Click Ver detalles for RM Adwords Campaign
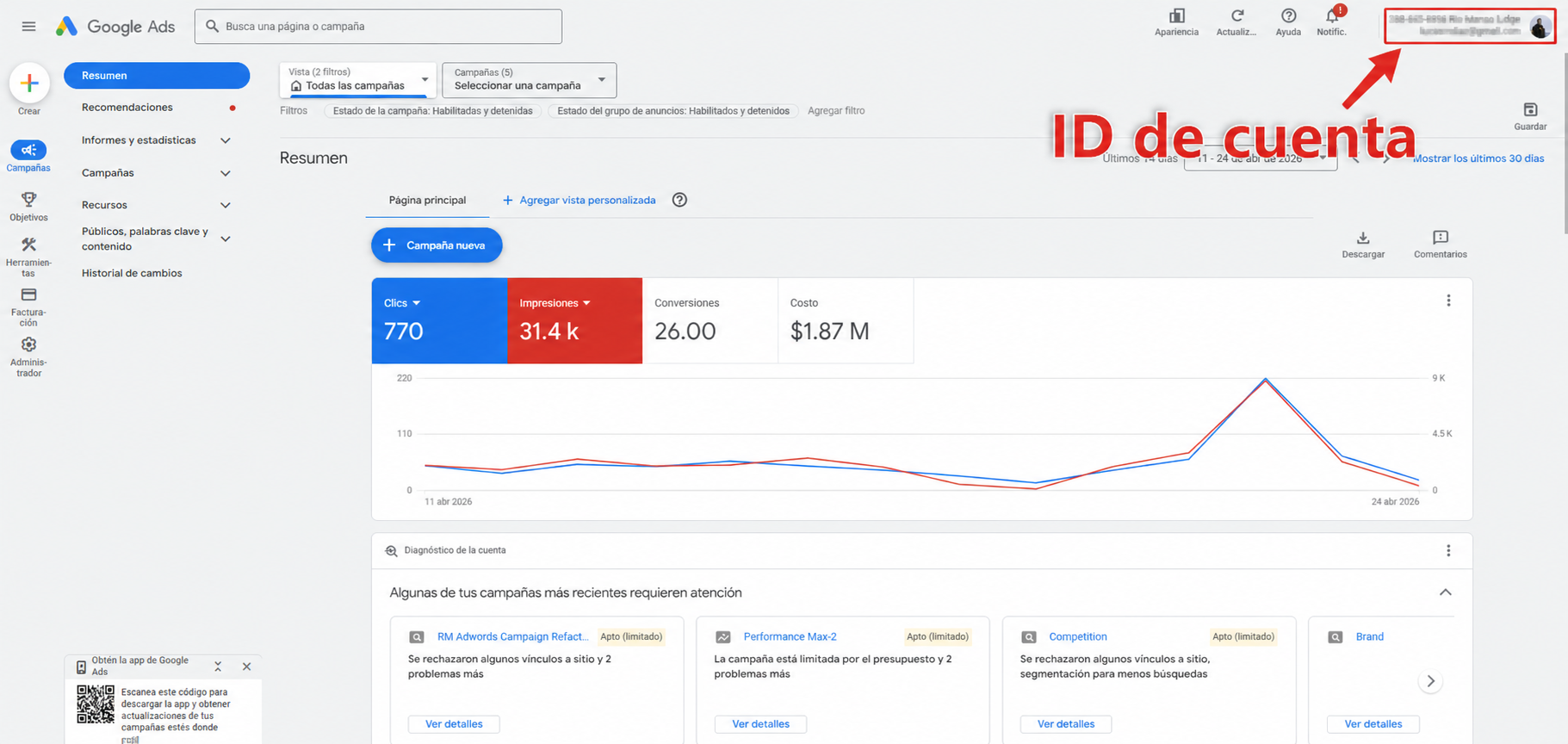 [454, 724]
